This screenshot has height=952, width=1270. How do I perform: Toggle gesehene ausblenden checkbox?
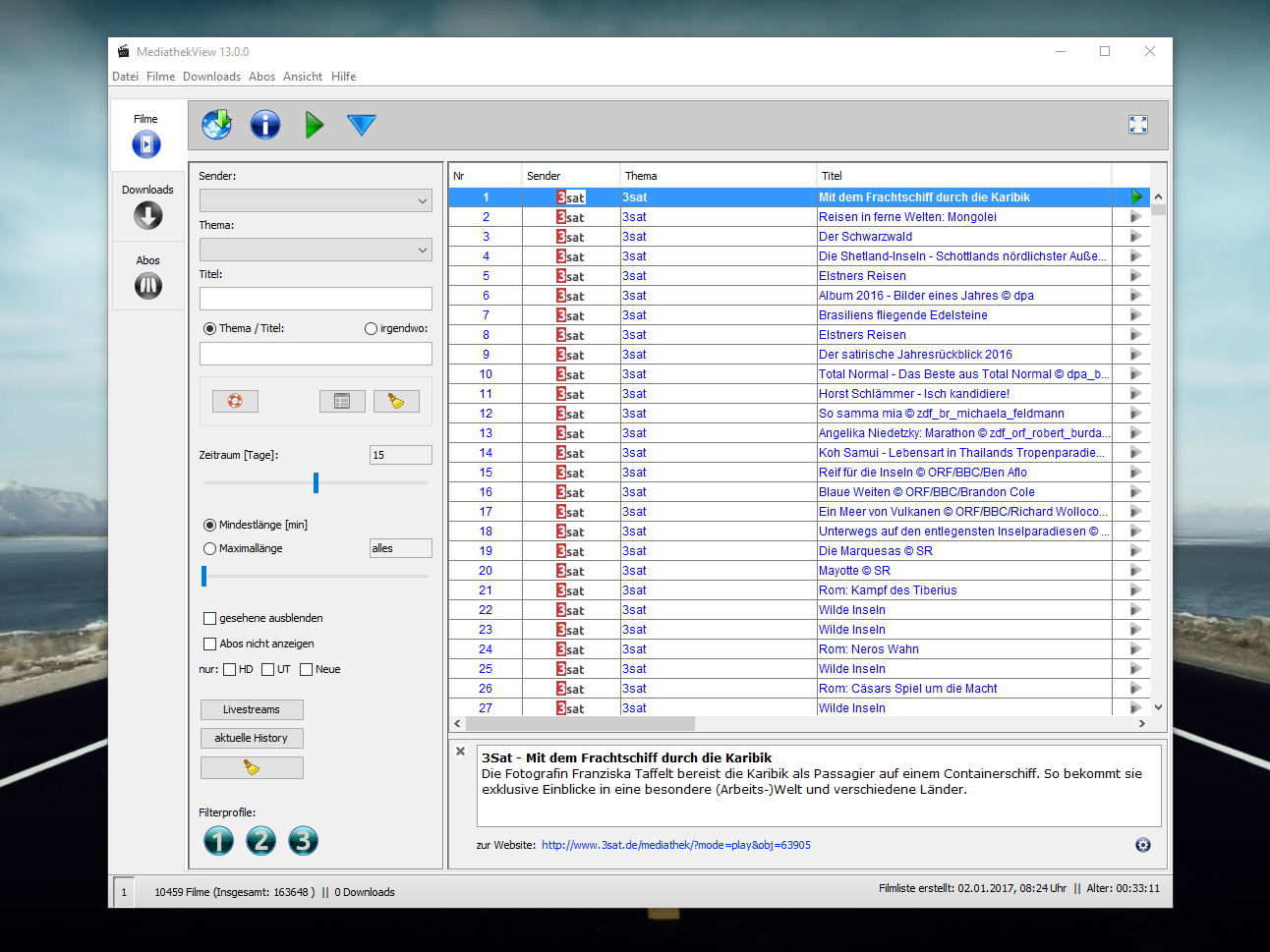[209, 618]
